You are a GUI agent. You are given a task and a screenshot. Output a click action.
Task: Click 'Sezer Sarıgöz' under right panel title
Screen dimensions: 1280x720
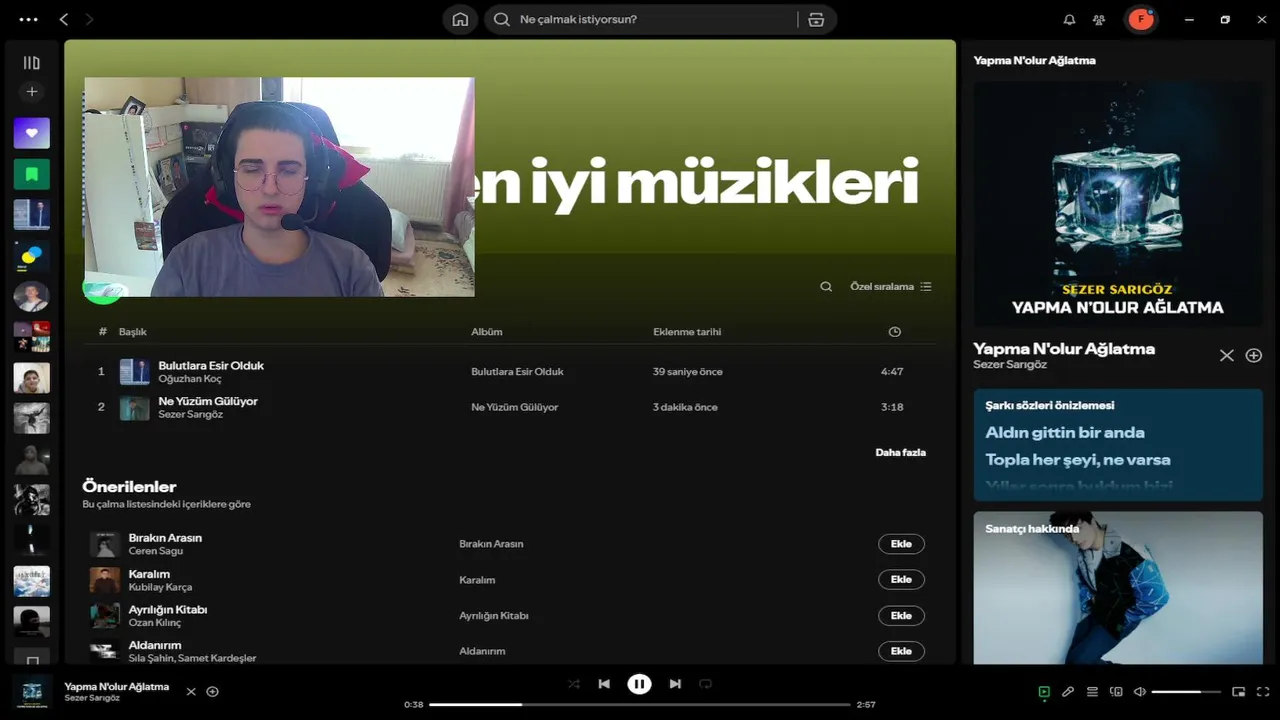coord(1010,365)
